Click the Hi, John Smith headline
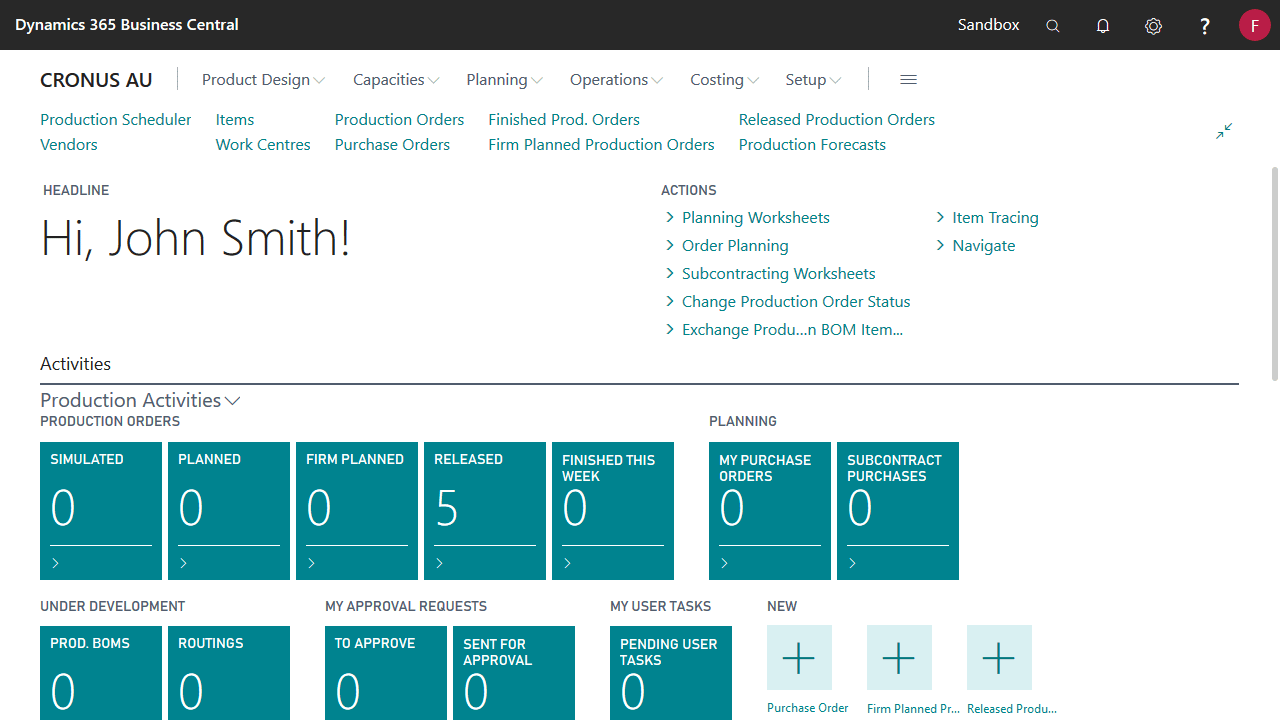The width and height of the screenshot is (1280, 720). point(196,239)
